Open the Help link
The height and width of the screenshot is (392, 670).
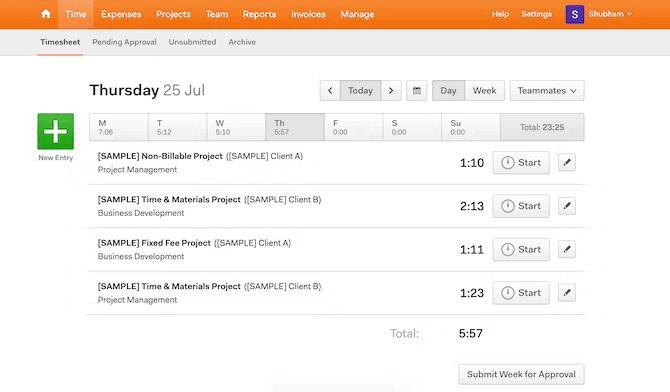point(500,14)
